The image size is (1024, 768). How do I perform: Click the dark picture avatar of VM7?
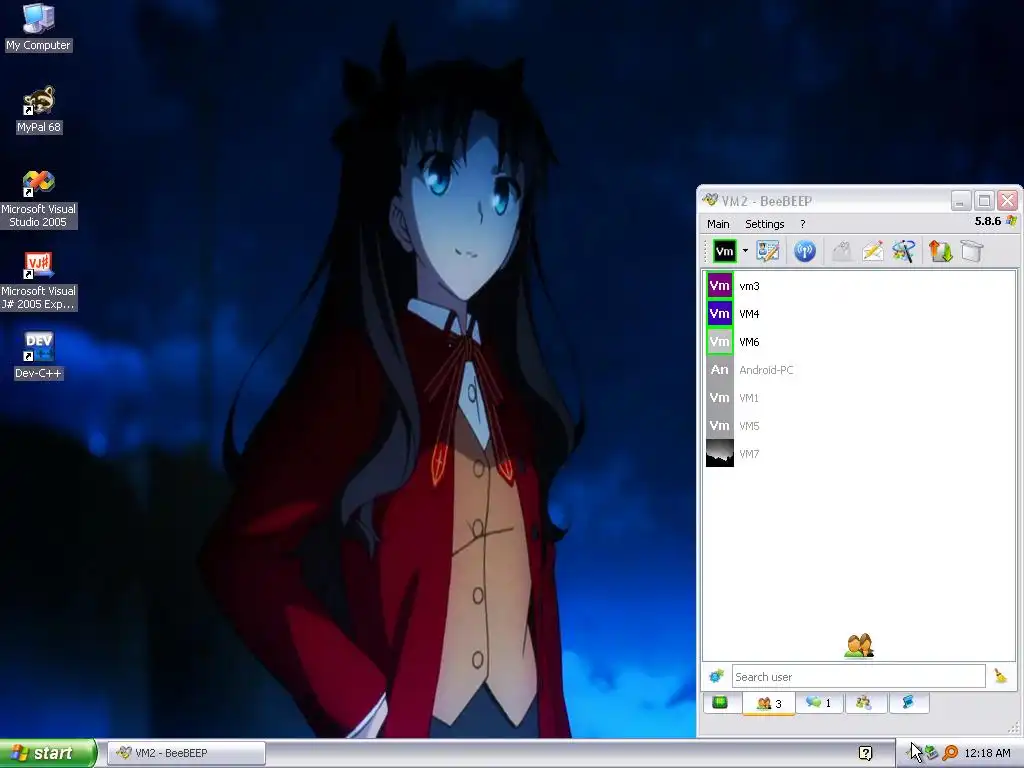[720, 454]
